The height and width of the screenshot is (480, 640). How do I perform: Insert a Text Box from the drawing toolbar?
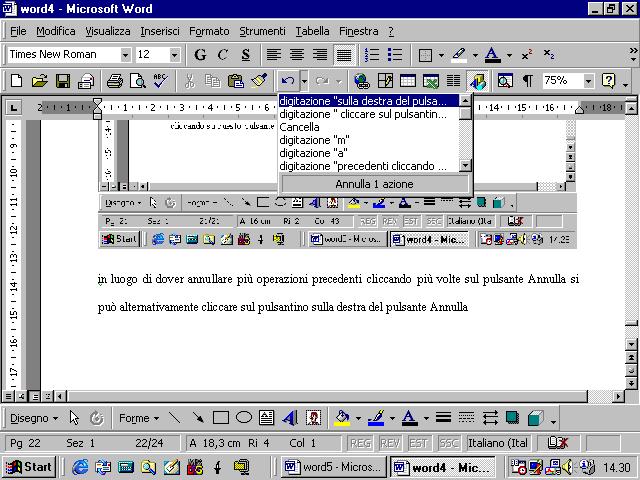coord(267,418)
